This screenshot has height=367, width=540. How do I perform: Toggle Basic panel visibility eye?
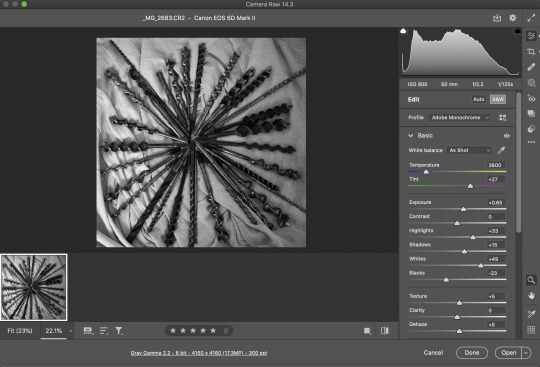pos(506,136)
